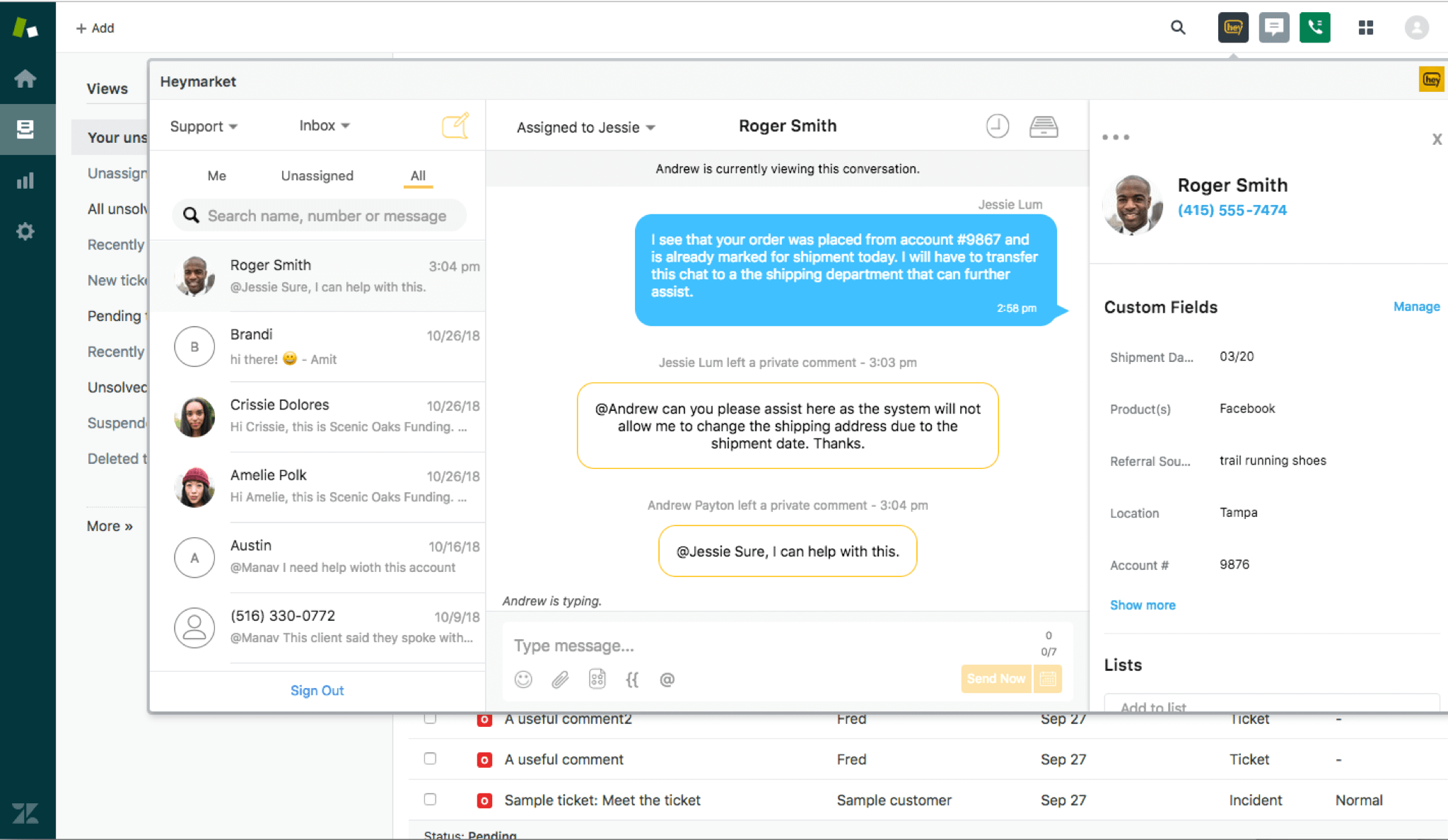Mention a teammate using the @ icon
1448x840 pixels.
[x=667, y=679]
